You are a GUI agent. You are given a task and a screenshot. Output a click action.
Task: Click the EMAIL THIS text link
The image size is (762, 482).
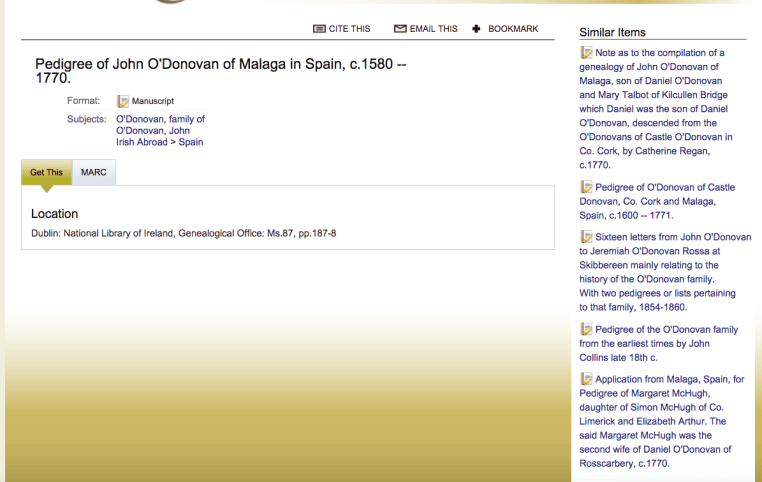(433, 29)
